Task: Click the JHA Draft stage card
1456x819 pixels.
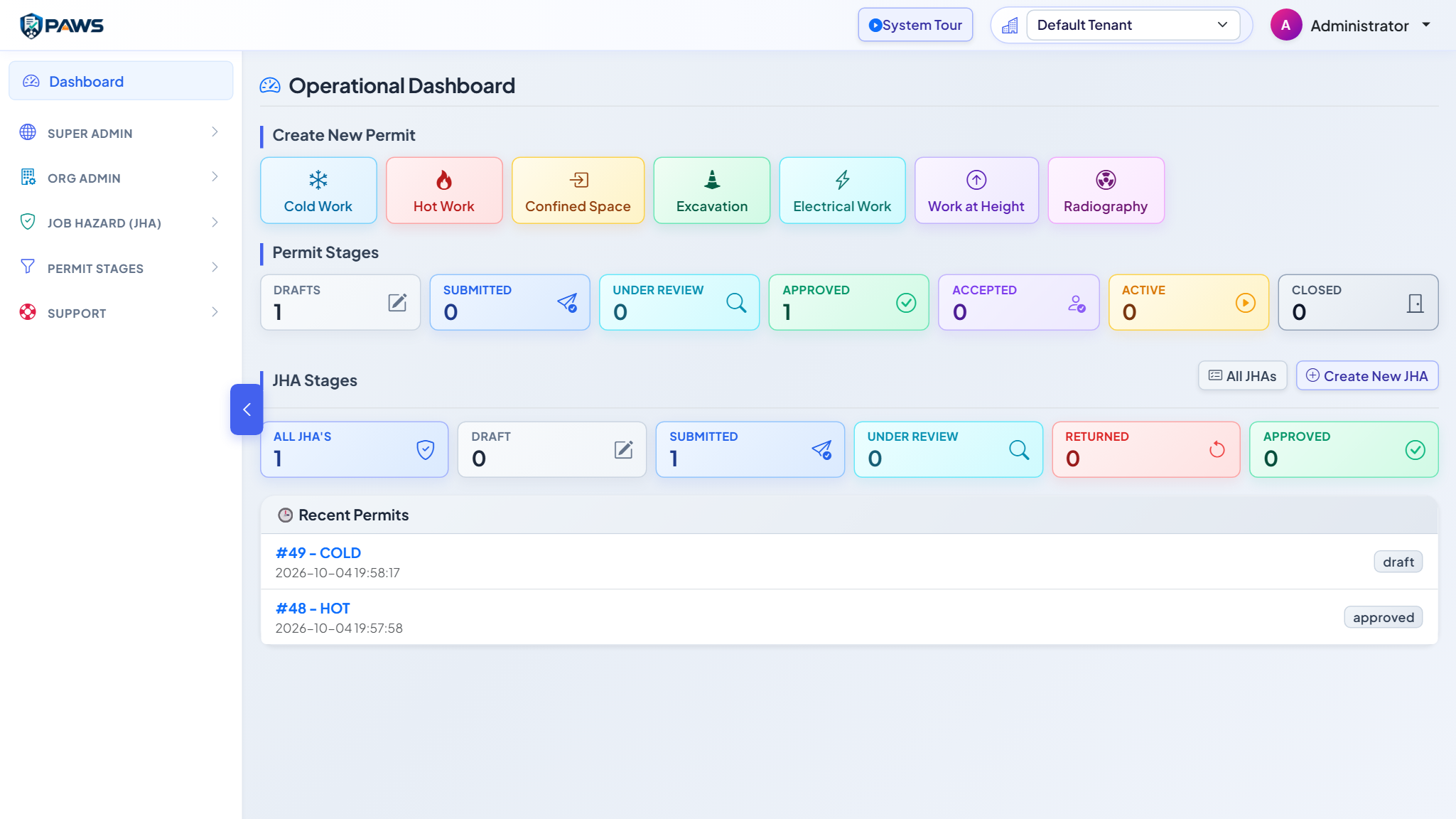Action: click(x=552, y=449)
